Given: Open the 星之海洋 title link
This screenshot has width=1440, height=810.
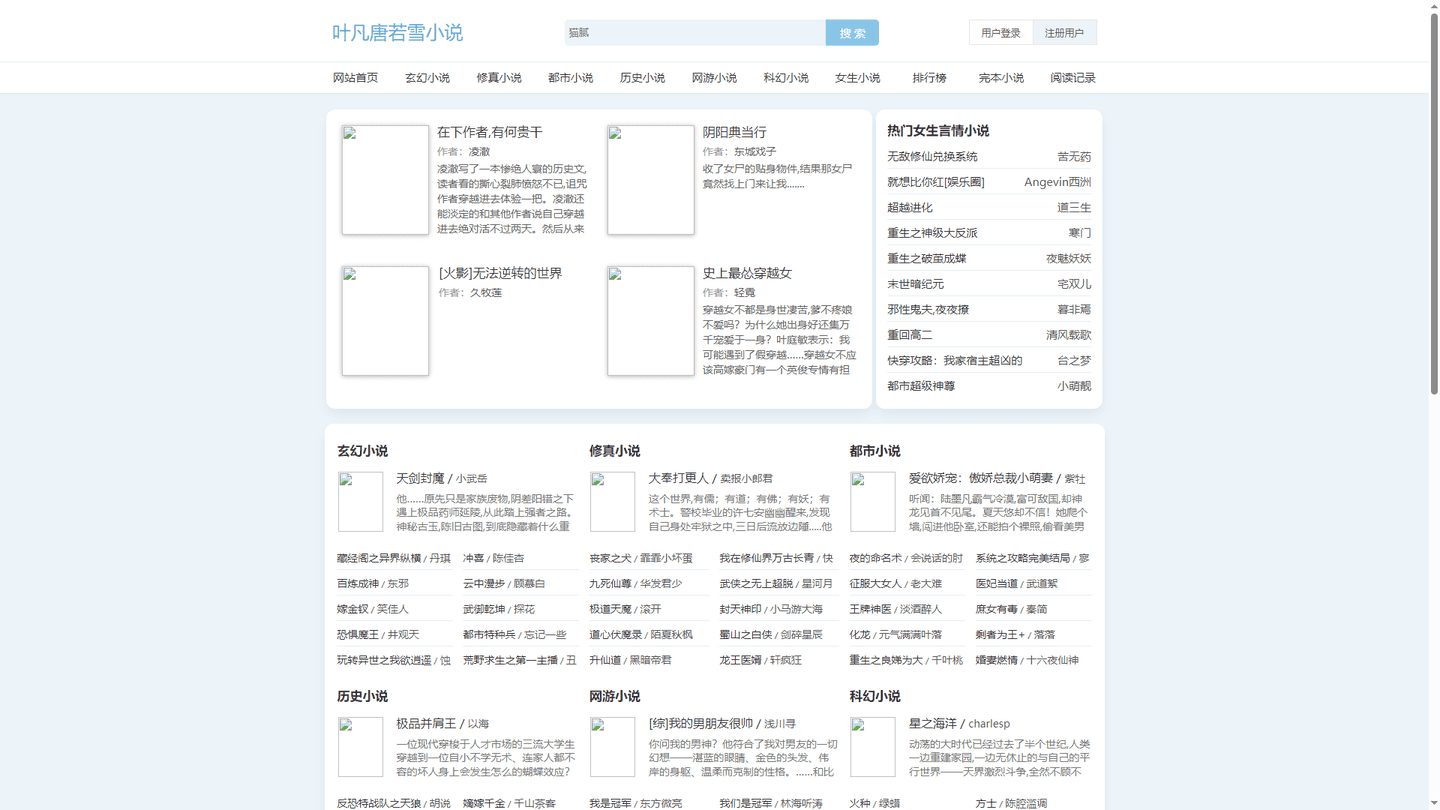Looking at the screenshot, I should (x=932, y=724).
